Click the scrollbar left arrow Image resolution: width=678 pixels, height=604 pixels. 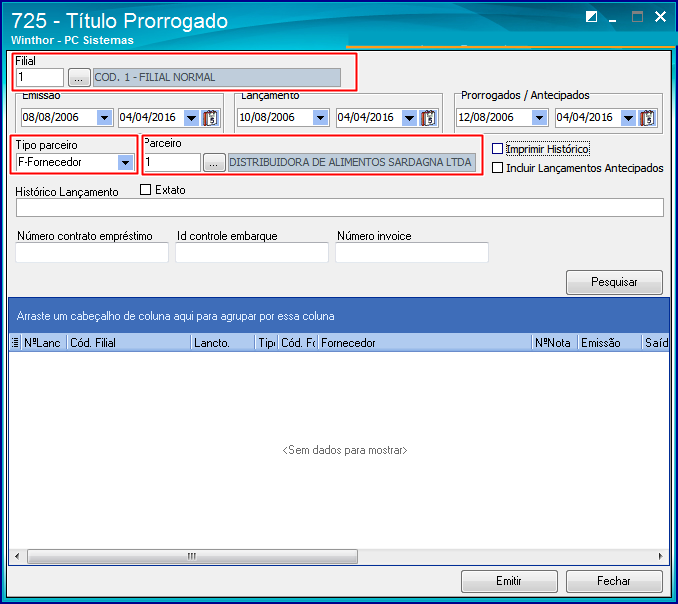tap(17, 556)
